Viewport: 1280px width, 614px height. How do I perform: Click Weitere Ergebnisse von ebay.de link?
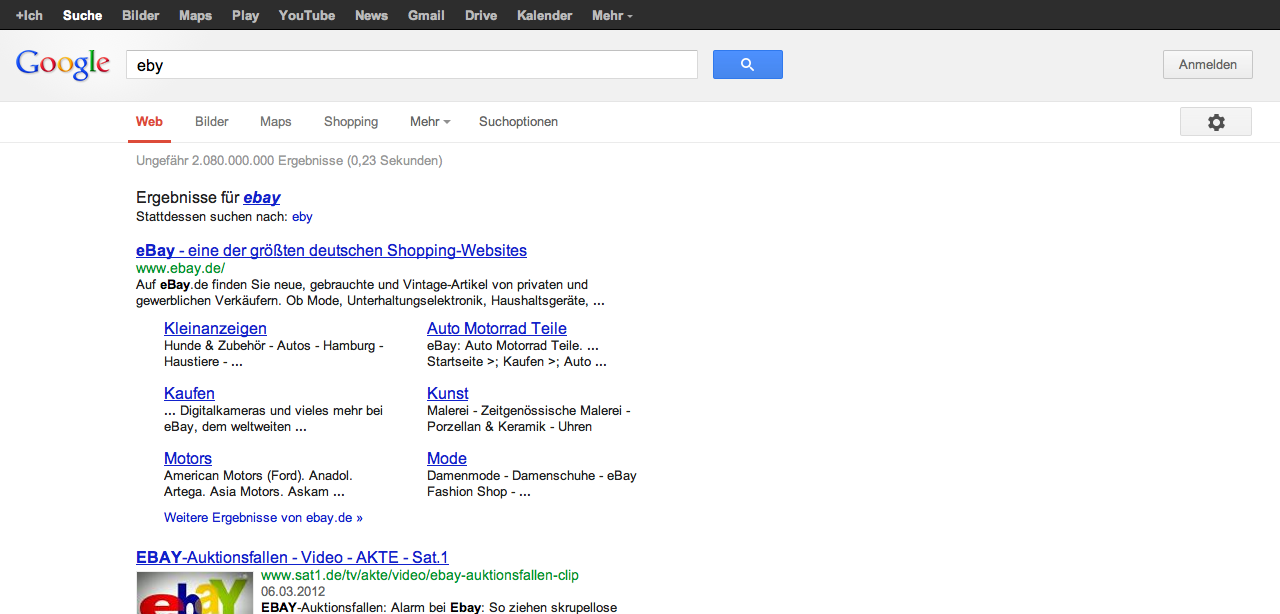pos(263,518)
